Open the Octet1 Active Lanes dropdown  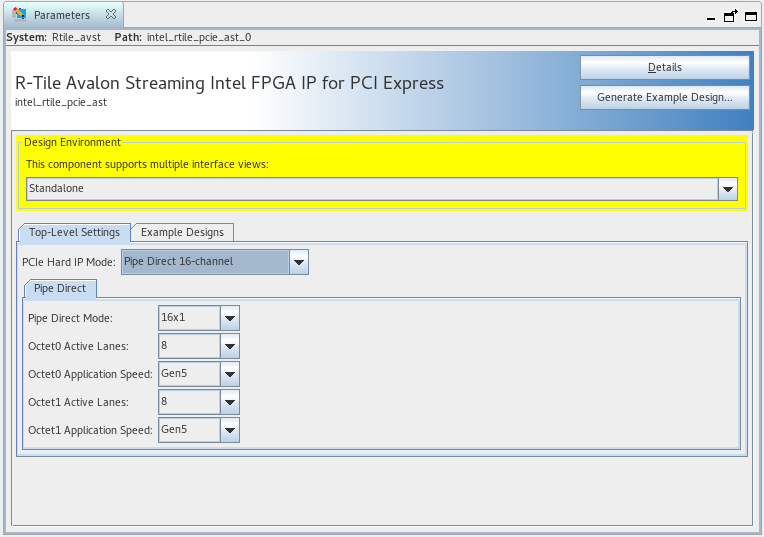tap(230, 402)
